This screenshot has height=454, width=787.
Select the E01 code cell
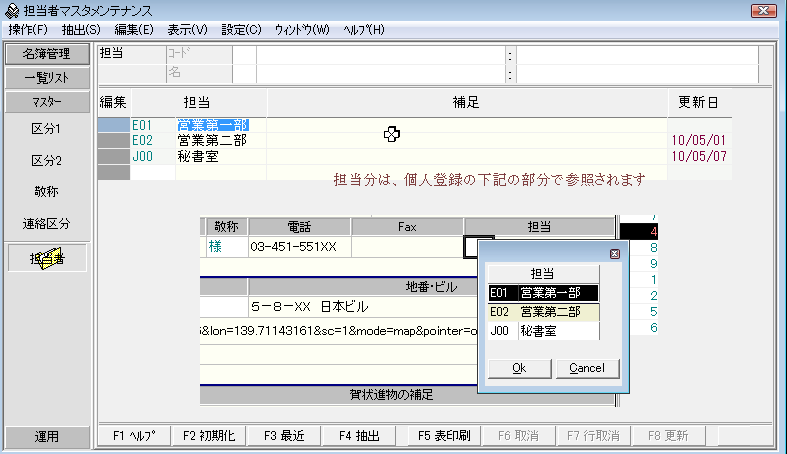tap(152, 125)
